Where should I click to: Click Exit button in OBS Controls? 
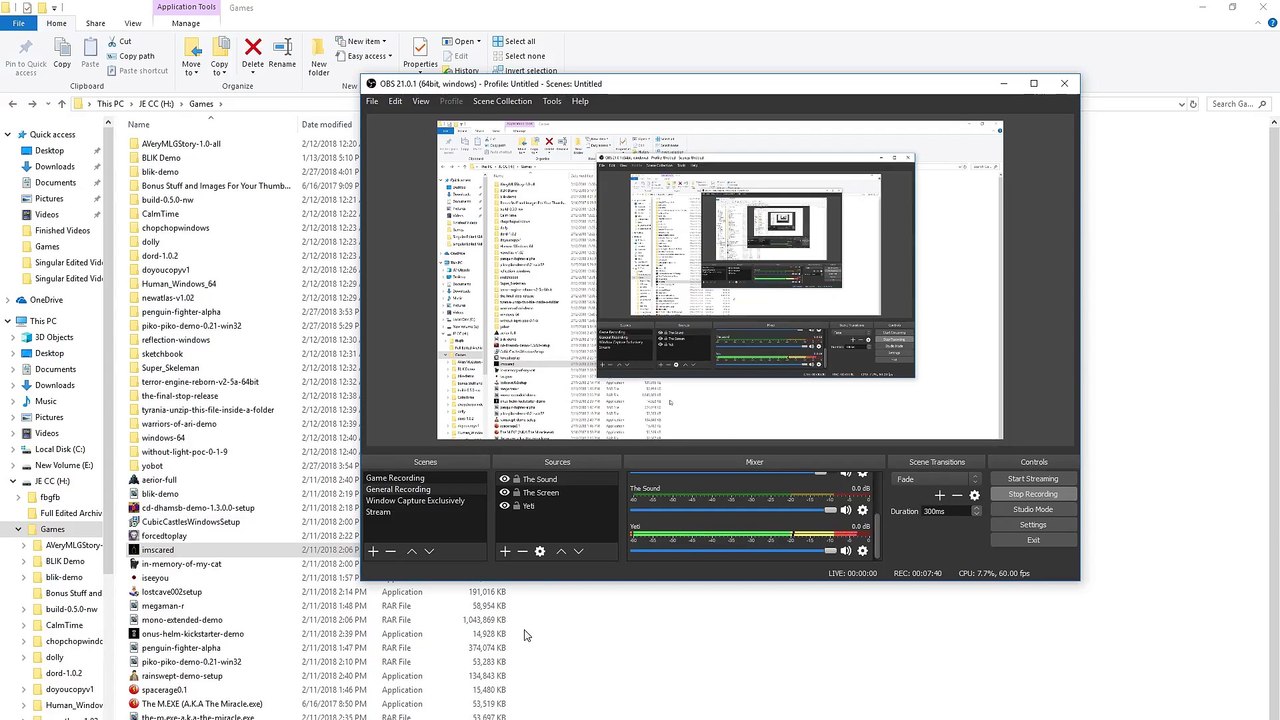(x=1033, y=540)
